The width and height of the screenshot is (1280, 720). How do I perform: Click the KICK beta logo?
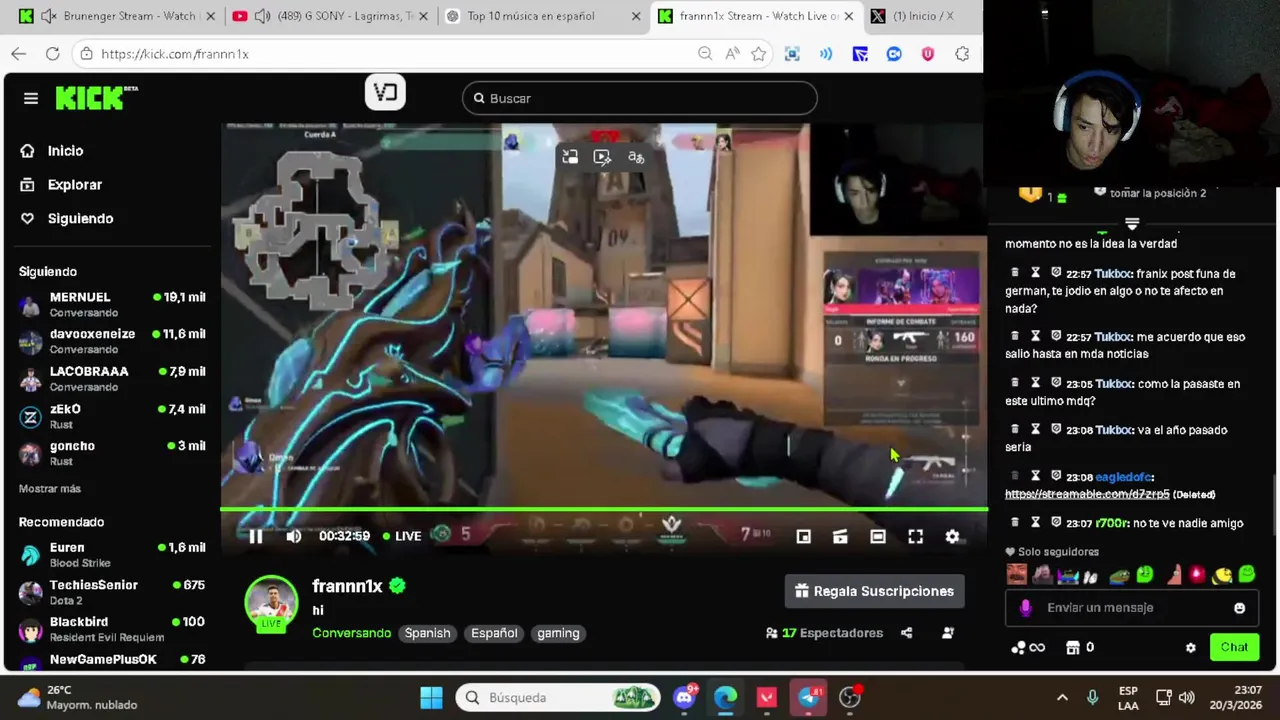[x=96, y=97]
